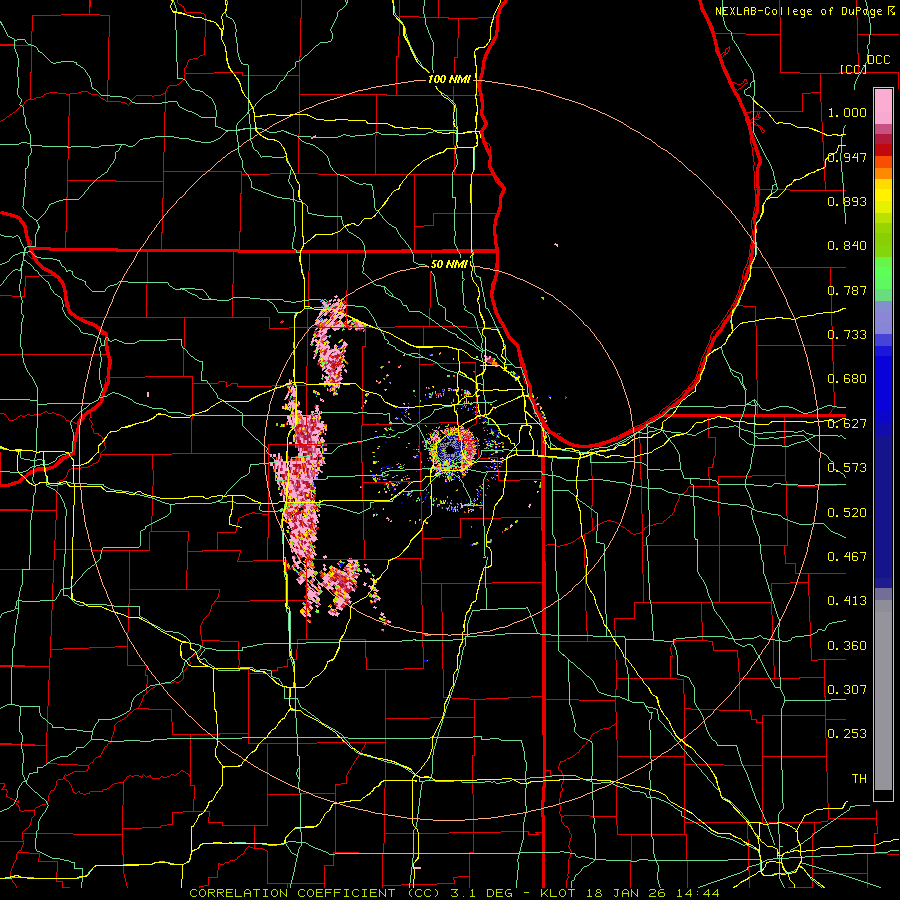Click the DCC product label
The height and width of the screenshot is (900, 900).
[x=878, y=60]
